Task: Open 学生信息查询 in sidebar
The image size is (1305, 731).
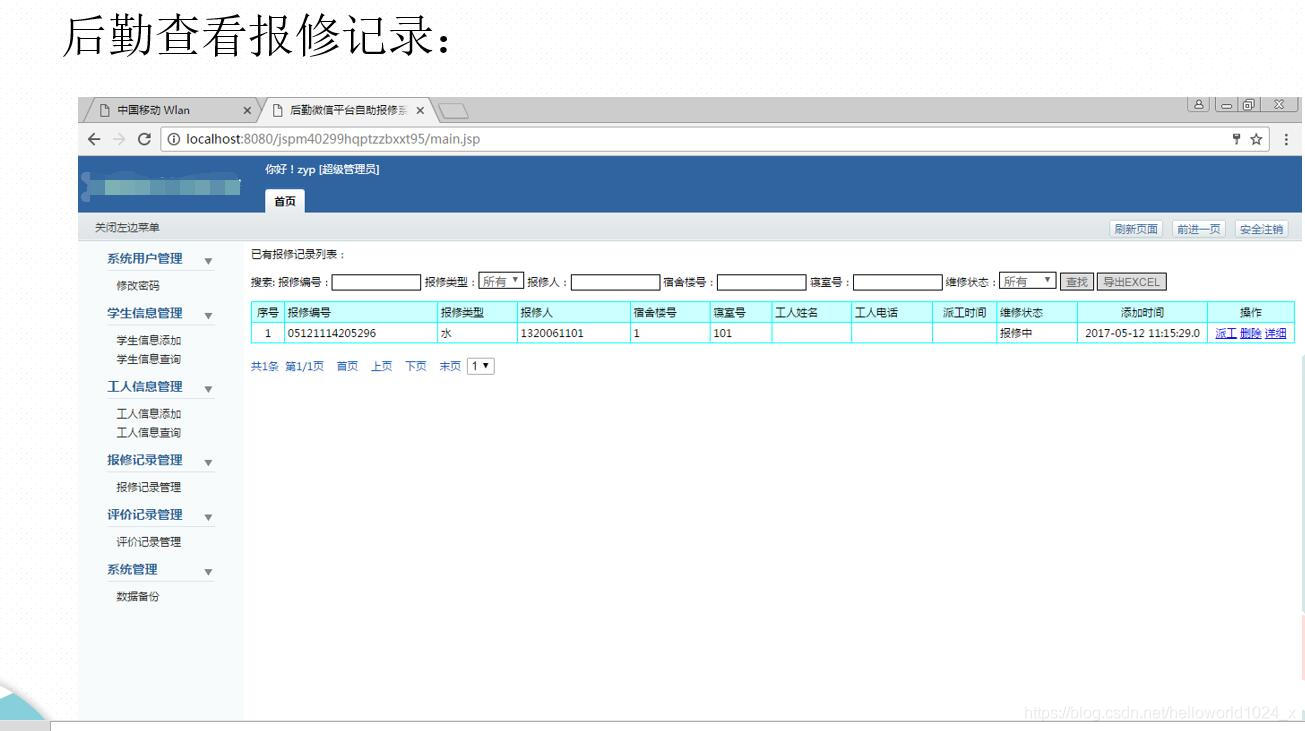Action: click(149, 358)
